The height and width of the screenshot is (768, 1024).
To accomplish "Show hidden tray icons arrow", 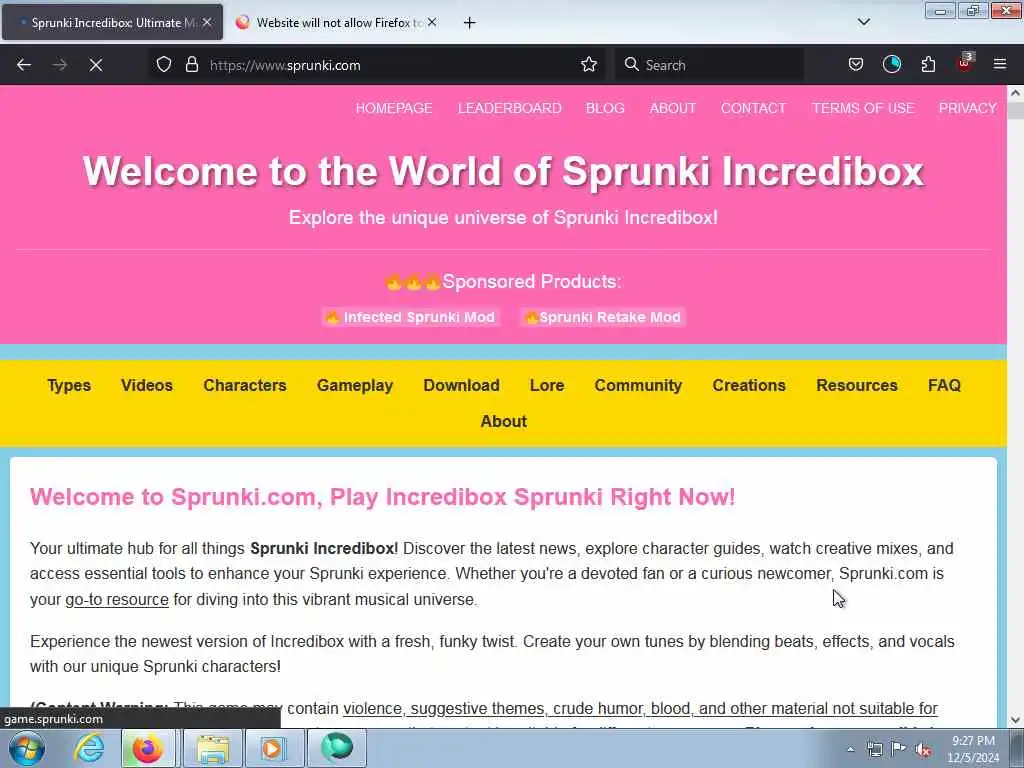I will (850, 750).
